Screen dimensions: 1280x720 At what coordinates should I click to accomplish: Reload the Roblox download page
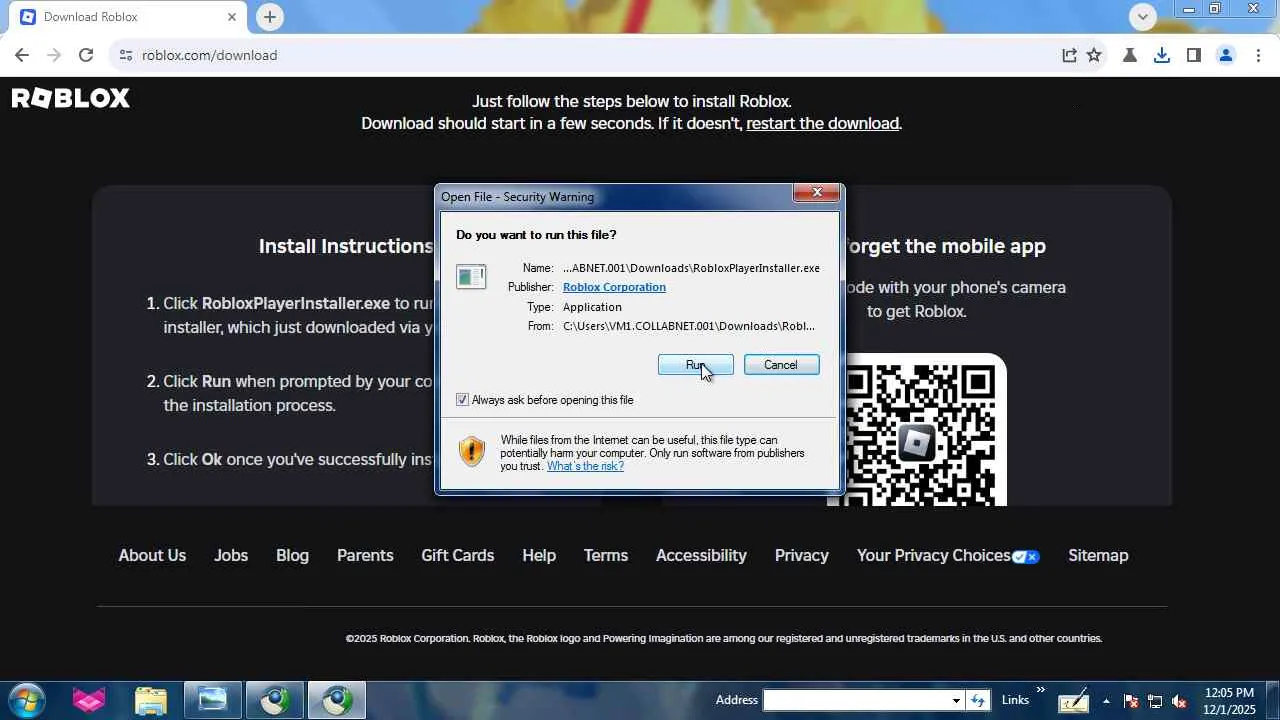tap(86, 55)
